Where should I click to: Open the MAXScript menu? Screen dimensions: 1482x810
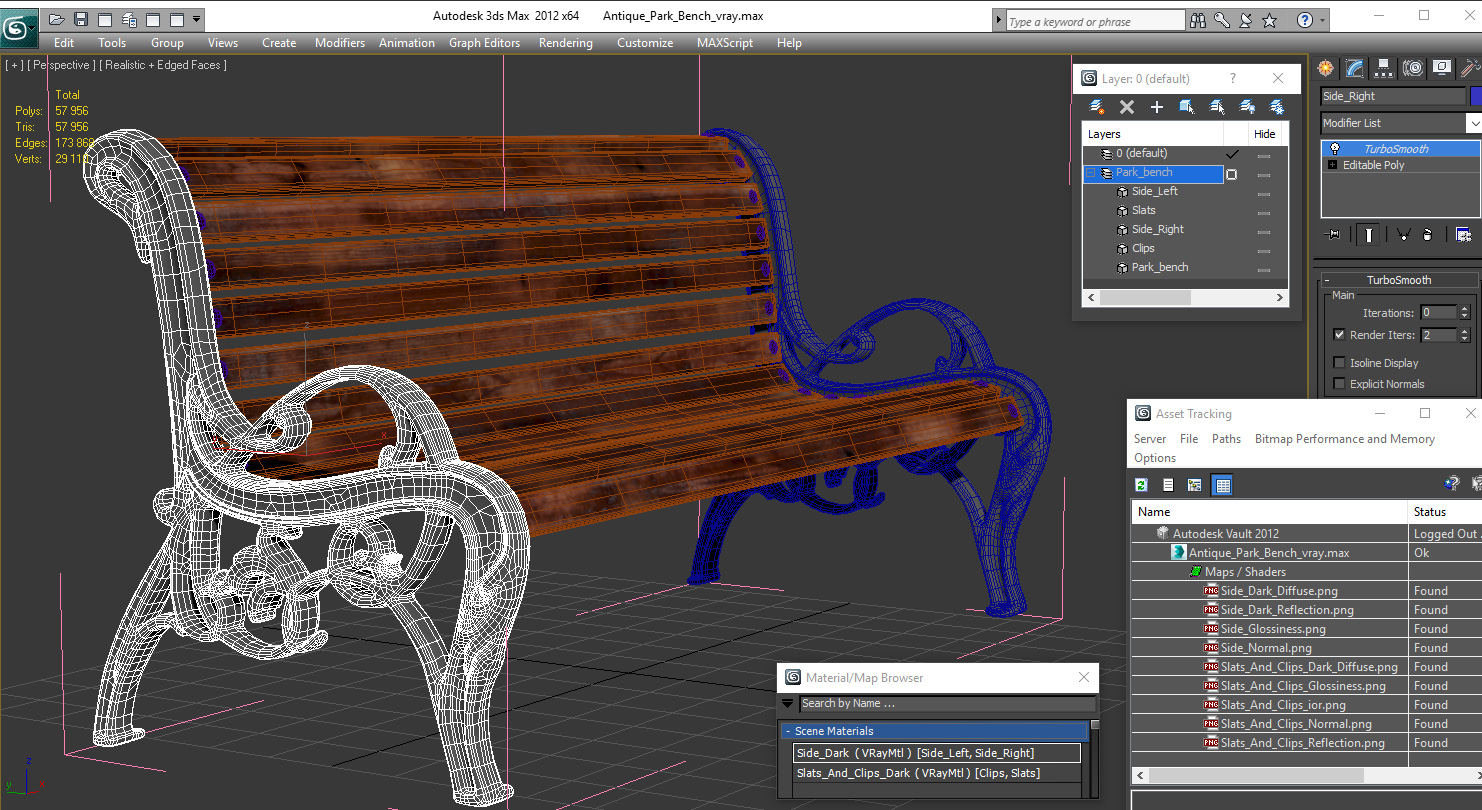tap(725, 43)
